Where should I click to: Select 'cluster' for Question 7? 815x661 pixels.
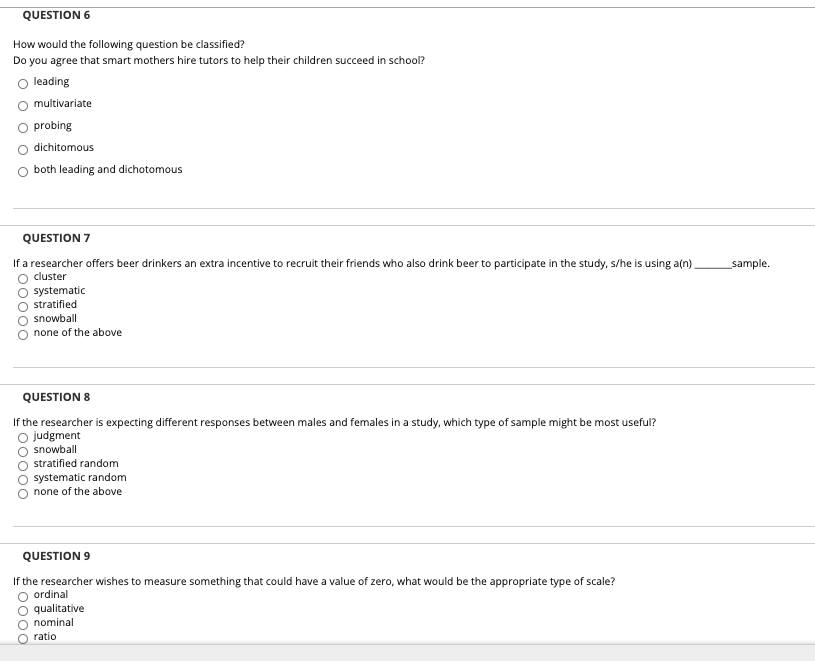(22, 277)
